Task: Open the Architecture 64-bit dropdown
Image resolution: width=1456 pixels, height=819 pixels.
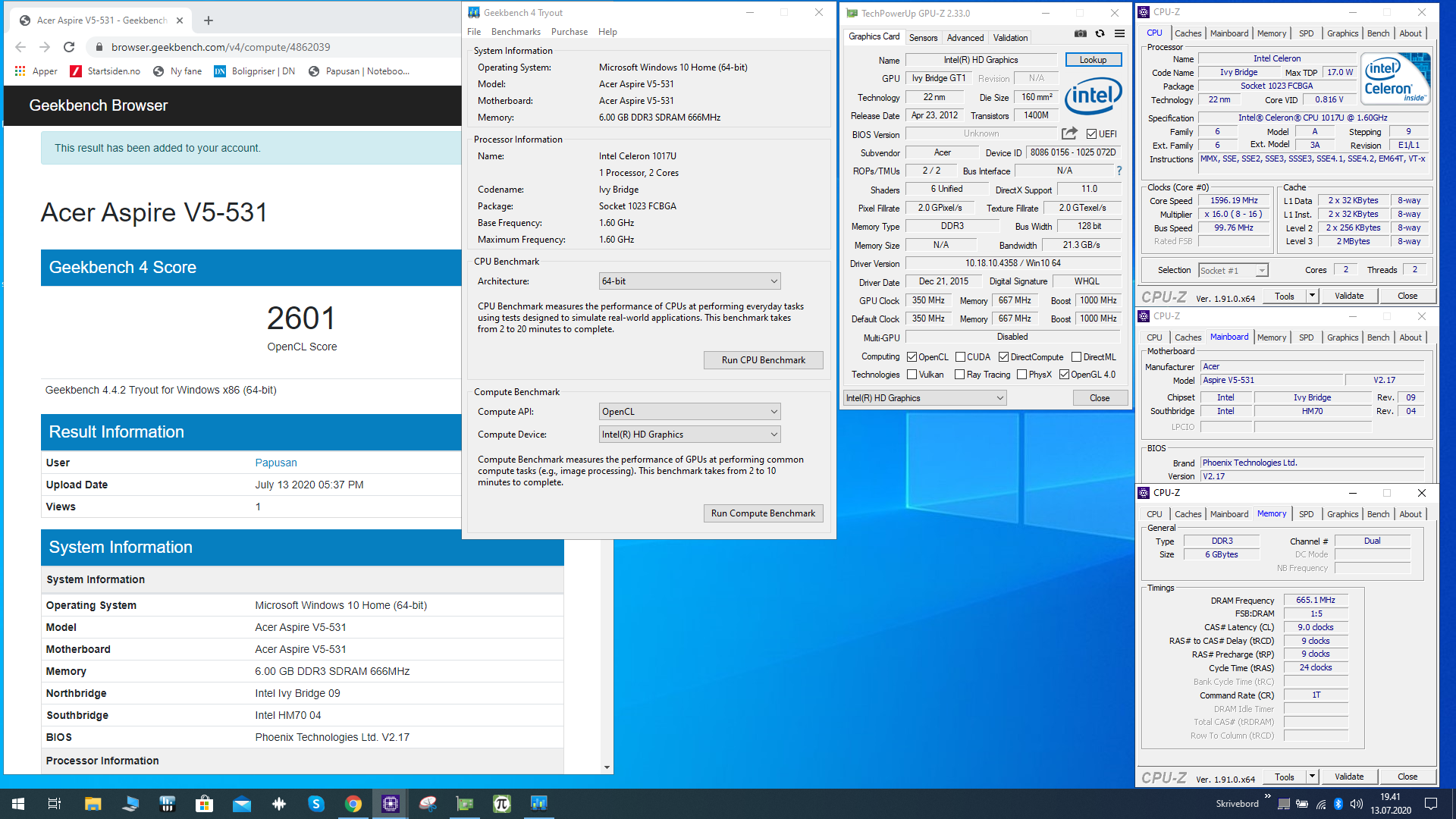Action: (689, 281)
